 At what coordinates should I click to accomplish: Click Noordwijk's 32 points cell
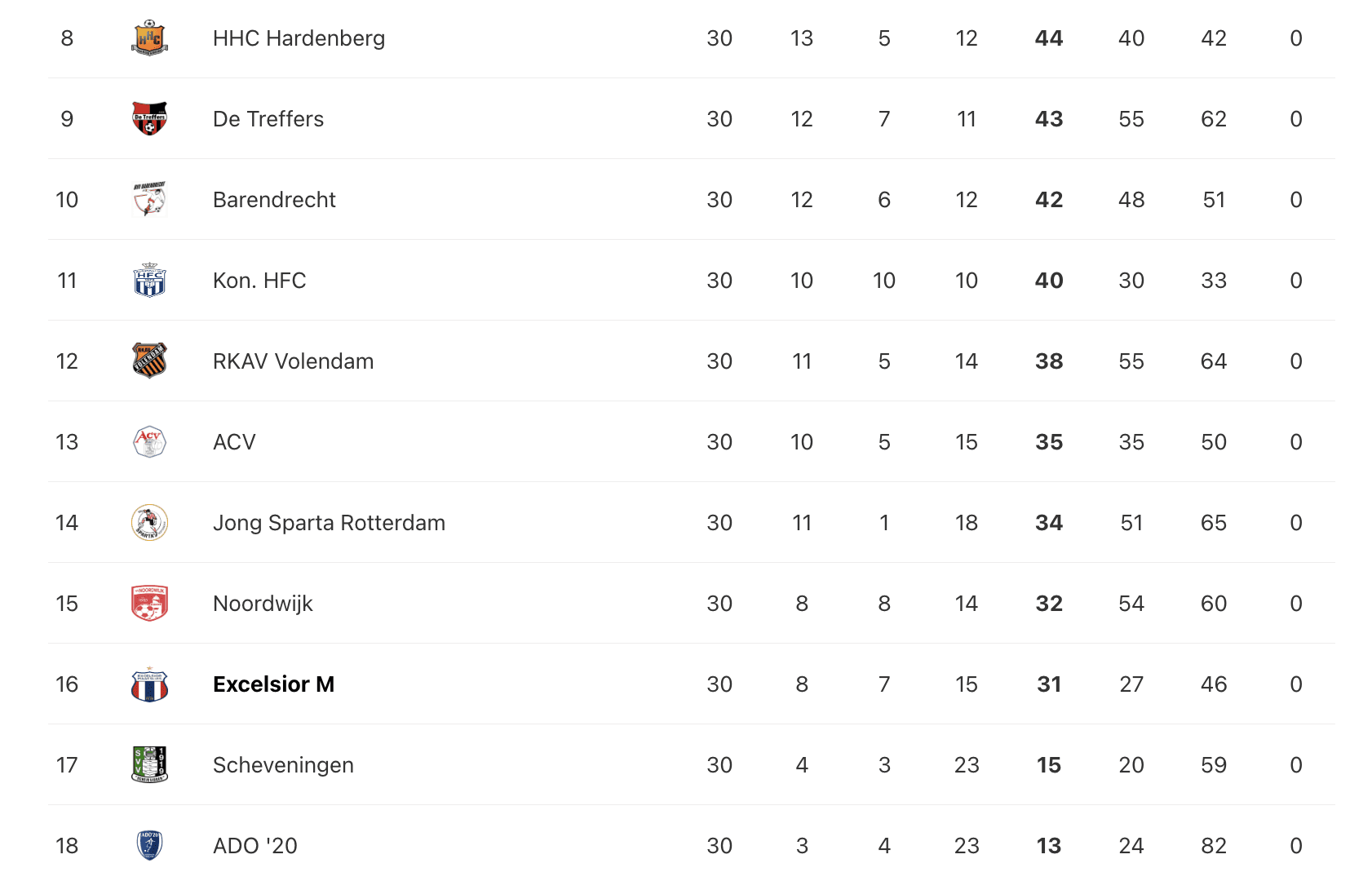click(x=1049, y=604)
